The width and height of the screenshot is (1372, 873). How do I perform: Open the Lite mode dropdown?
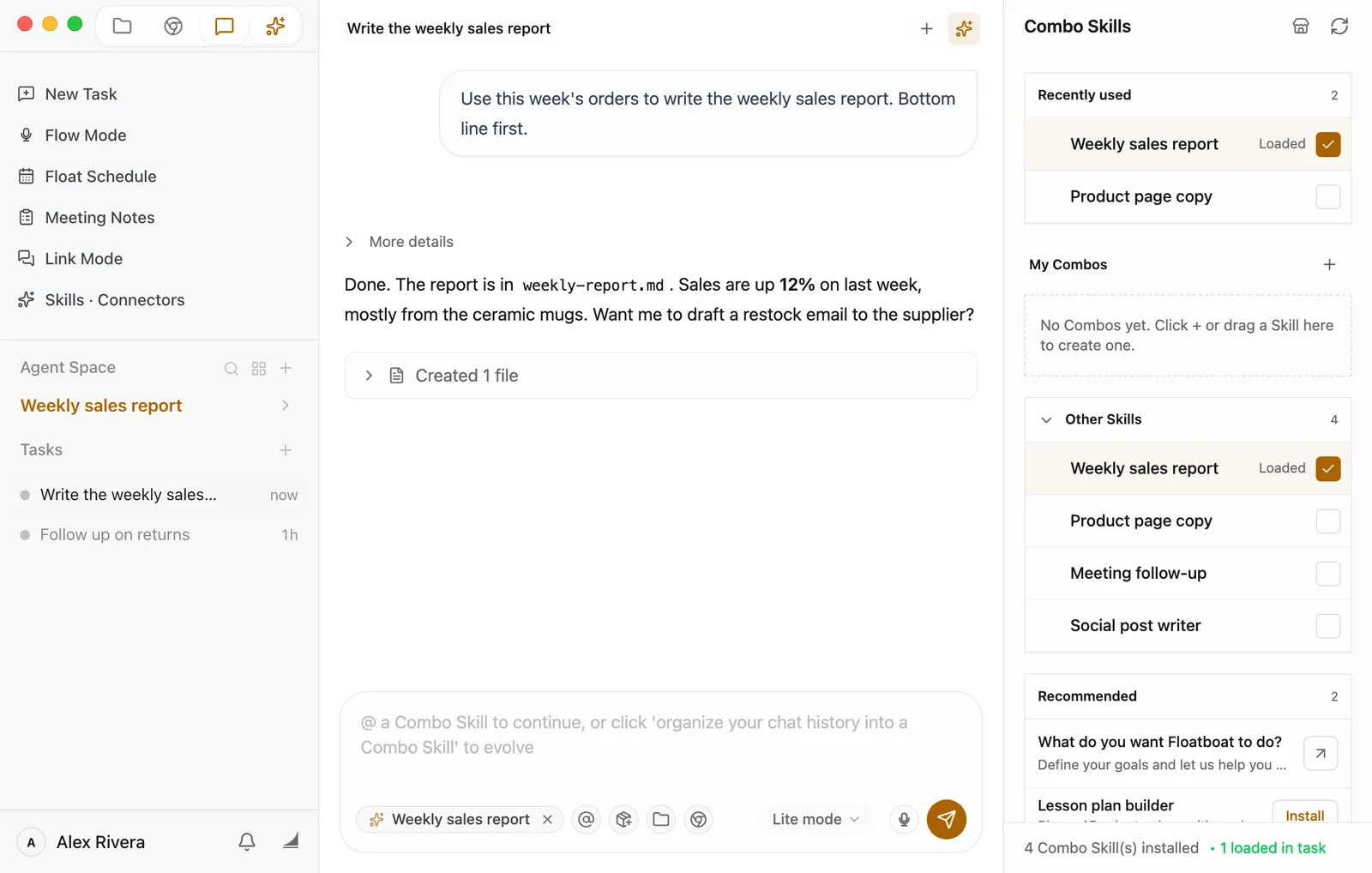tap(815, 820)
